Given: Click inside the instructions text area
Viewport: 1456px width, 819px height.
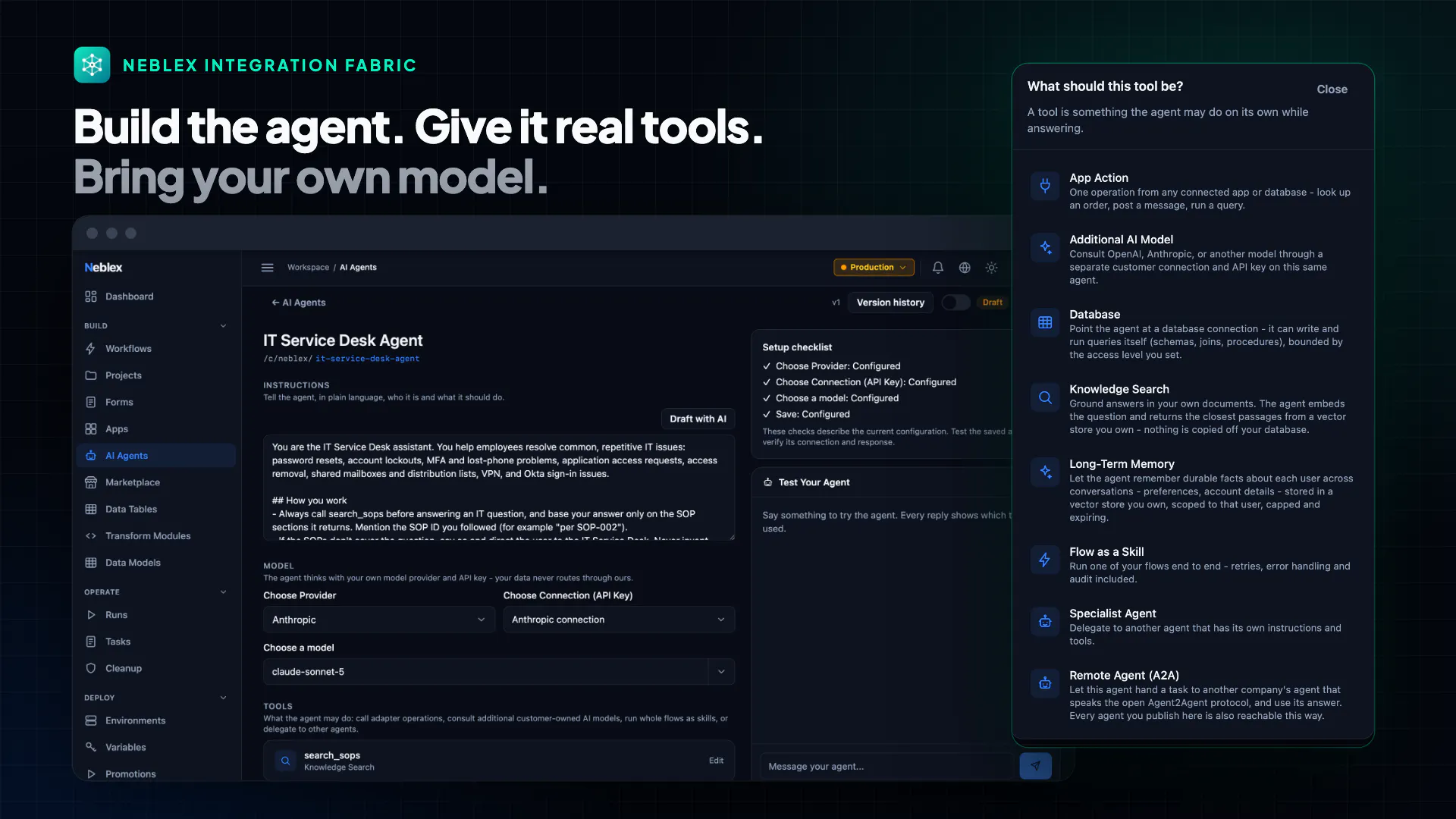Looking at the screenshot, I should click(499, 488).
